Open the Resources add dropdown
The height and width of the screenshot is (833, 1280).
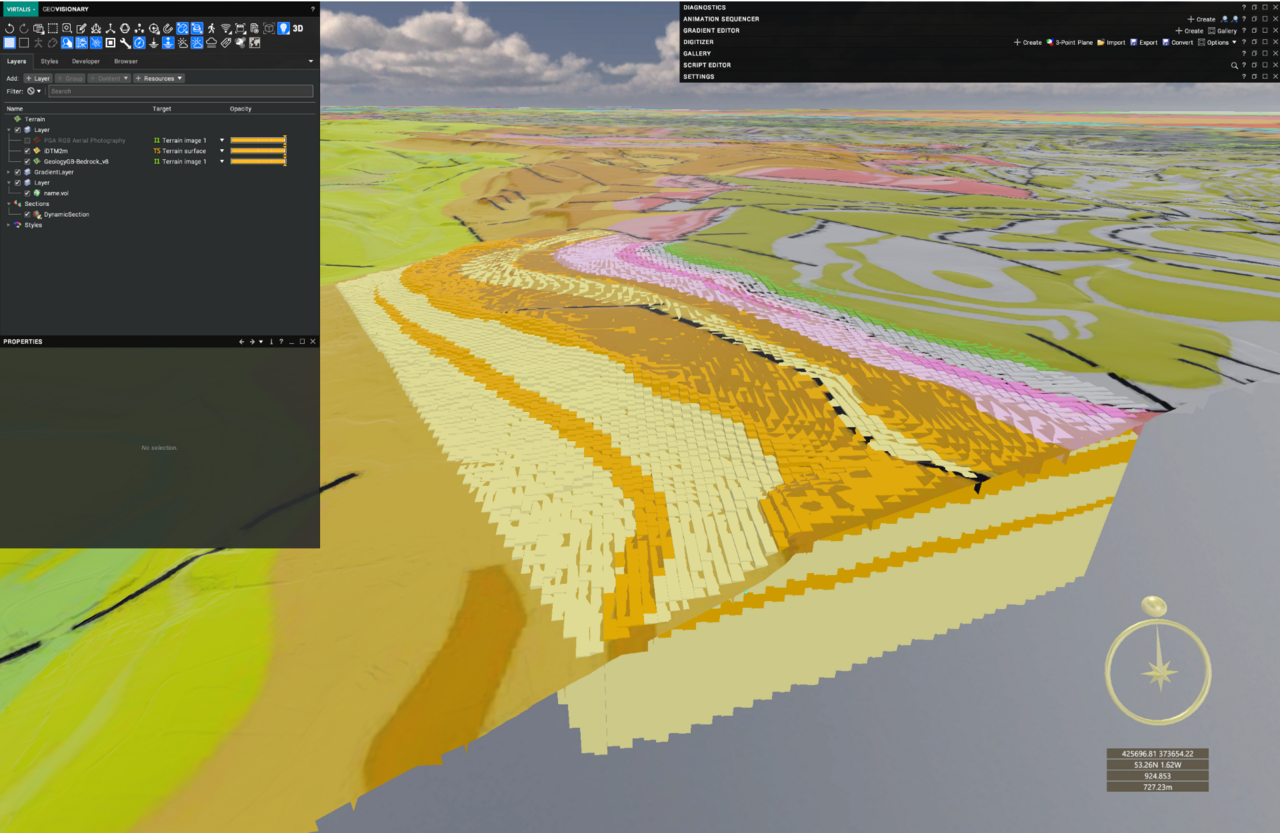pos(159,78)
